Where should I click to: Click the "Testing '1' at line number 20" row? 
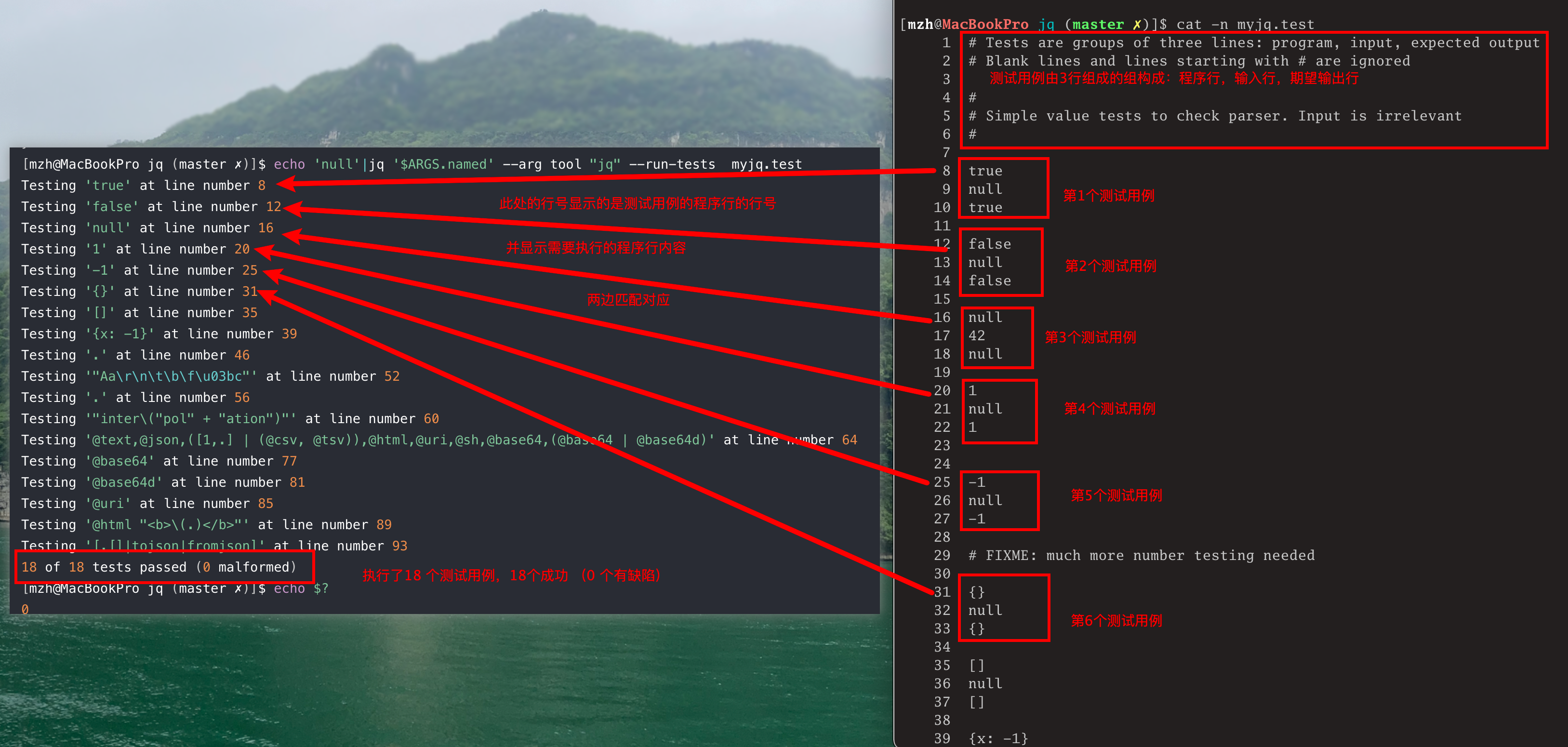[135, 249]
